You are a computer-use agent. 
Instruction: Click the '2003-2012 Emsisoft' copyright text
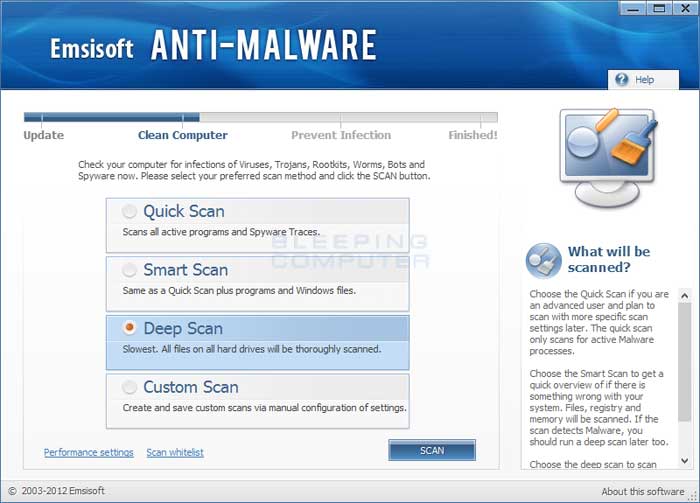click(x=63, y=491)
